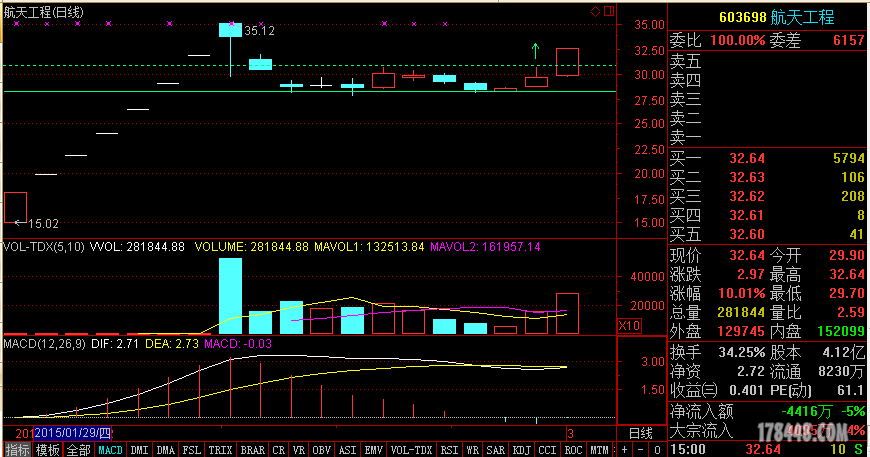Select the VOL-TDX indicator tab
This screenshot has height=457, width=870.
411,450
